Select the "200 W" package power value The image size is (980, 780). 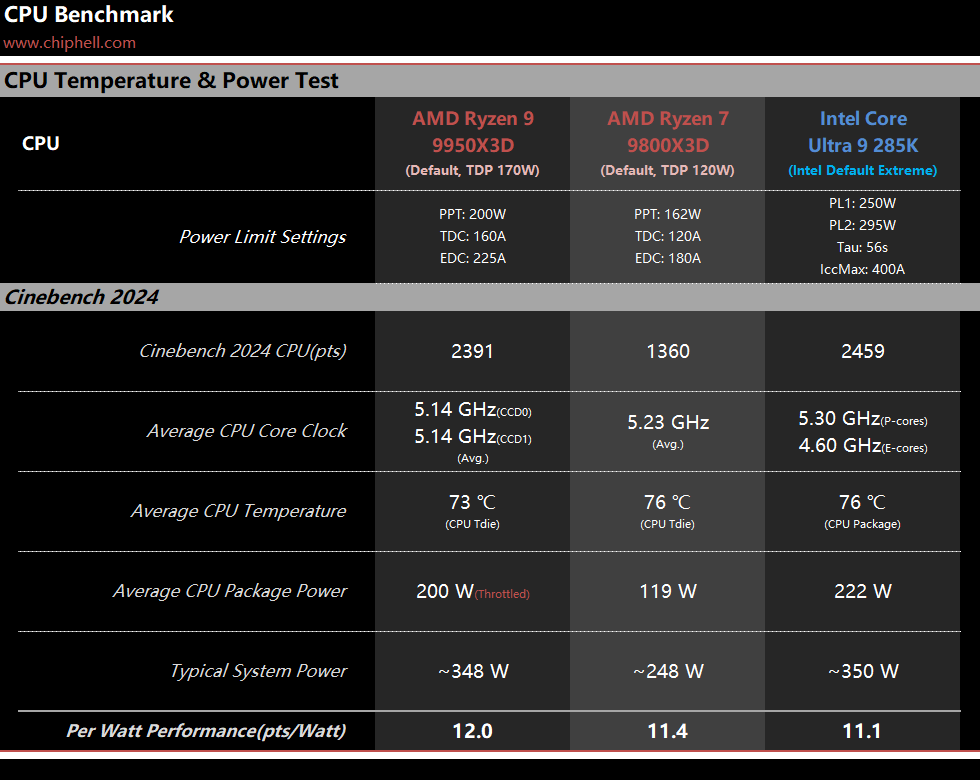[x=445, y=591]
